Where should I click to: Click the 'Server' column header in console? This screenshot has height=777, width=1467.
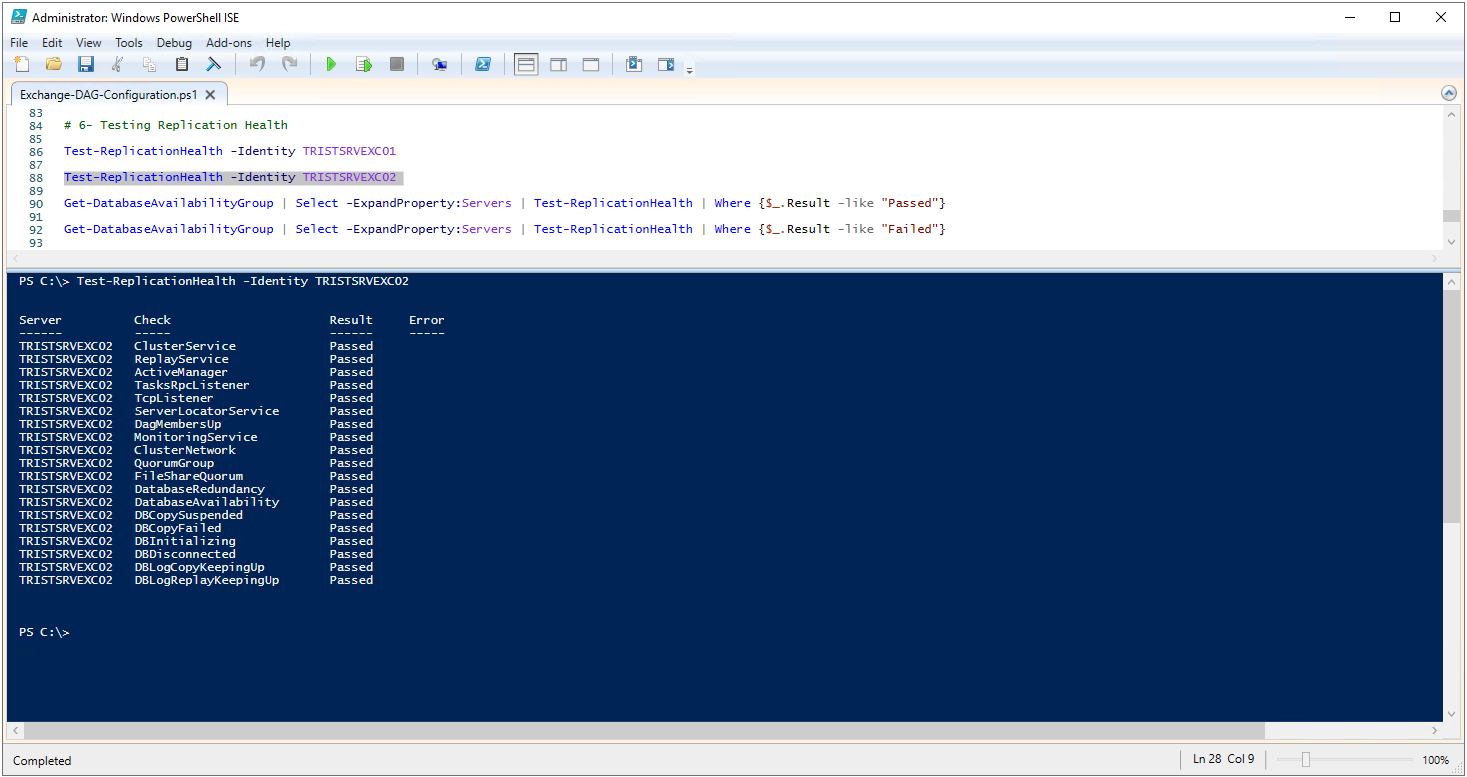pos(40,320)
